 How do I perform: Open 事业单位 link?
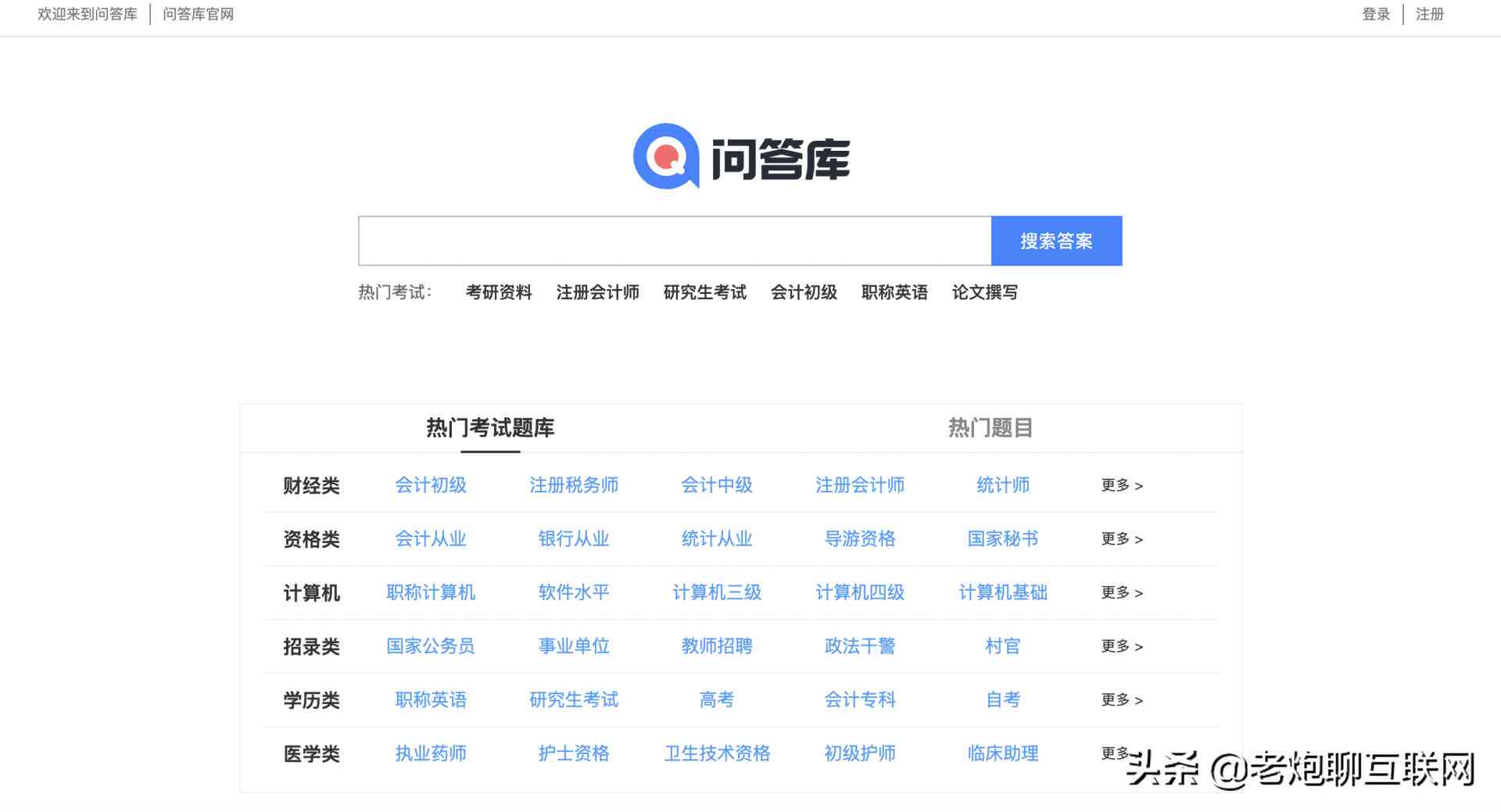tap(574, 646)
